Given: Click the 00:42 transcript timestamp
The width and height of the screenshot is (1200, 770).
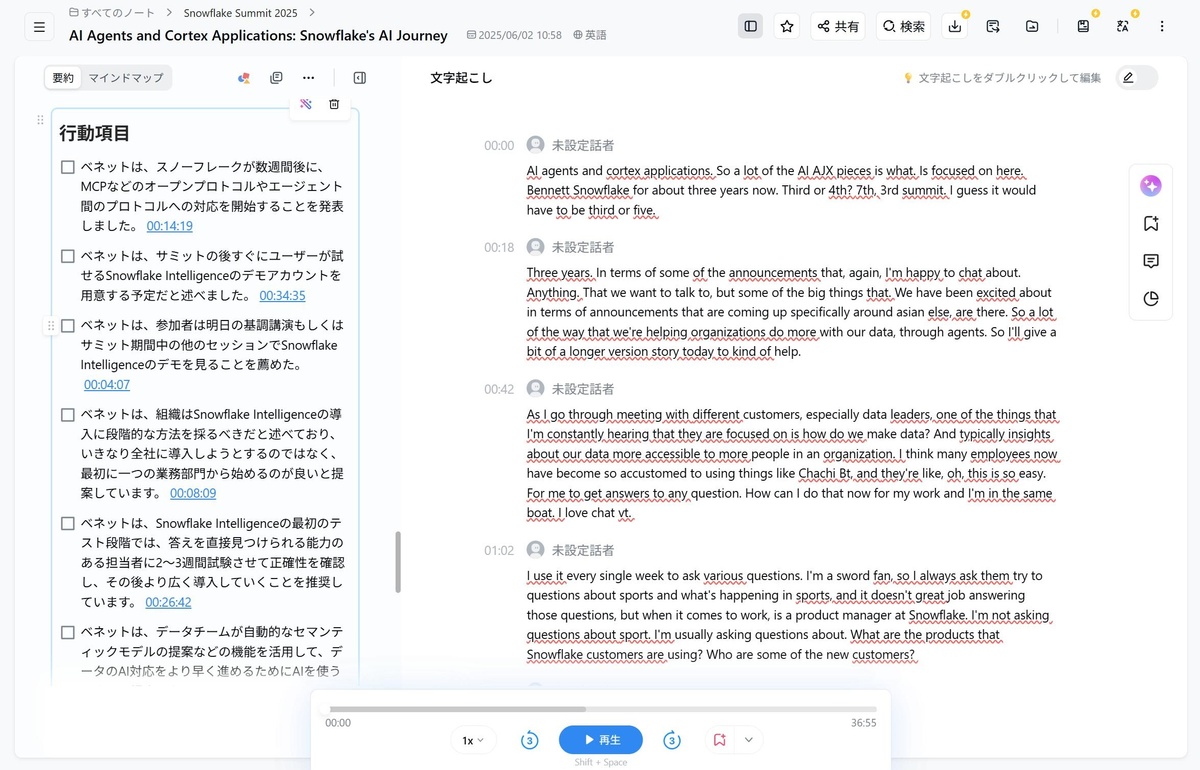Looking at the screenshot, I should 499,389.
